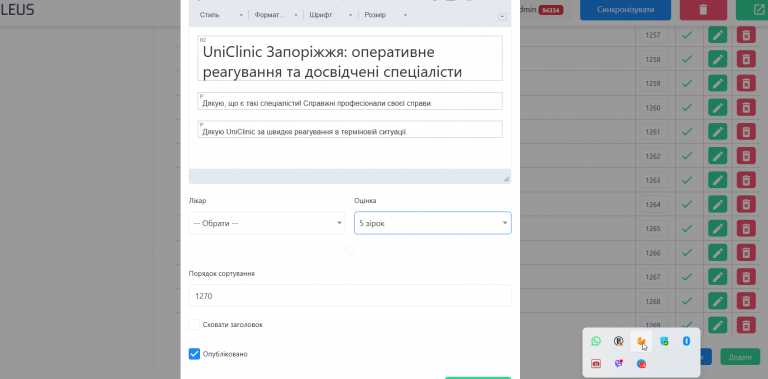Click the red trash button in header
768x379 pixels.
(x=703, y=10)
